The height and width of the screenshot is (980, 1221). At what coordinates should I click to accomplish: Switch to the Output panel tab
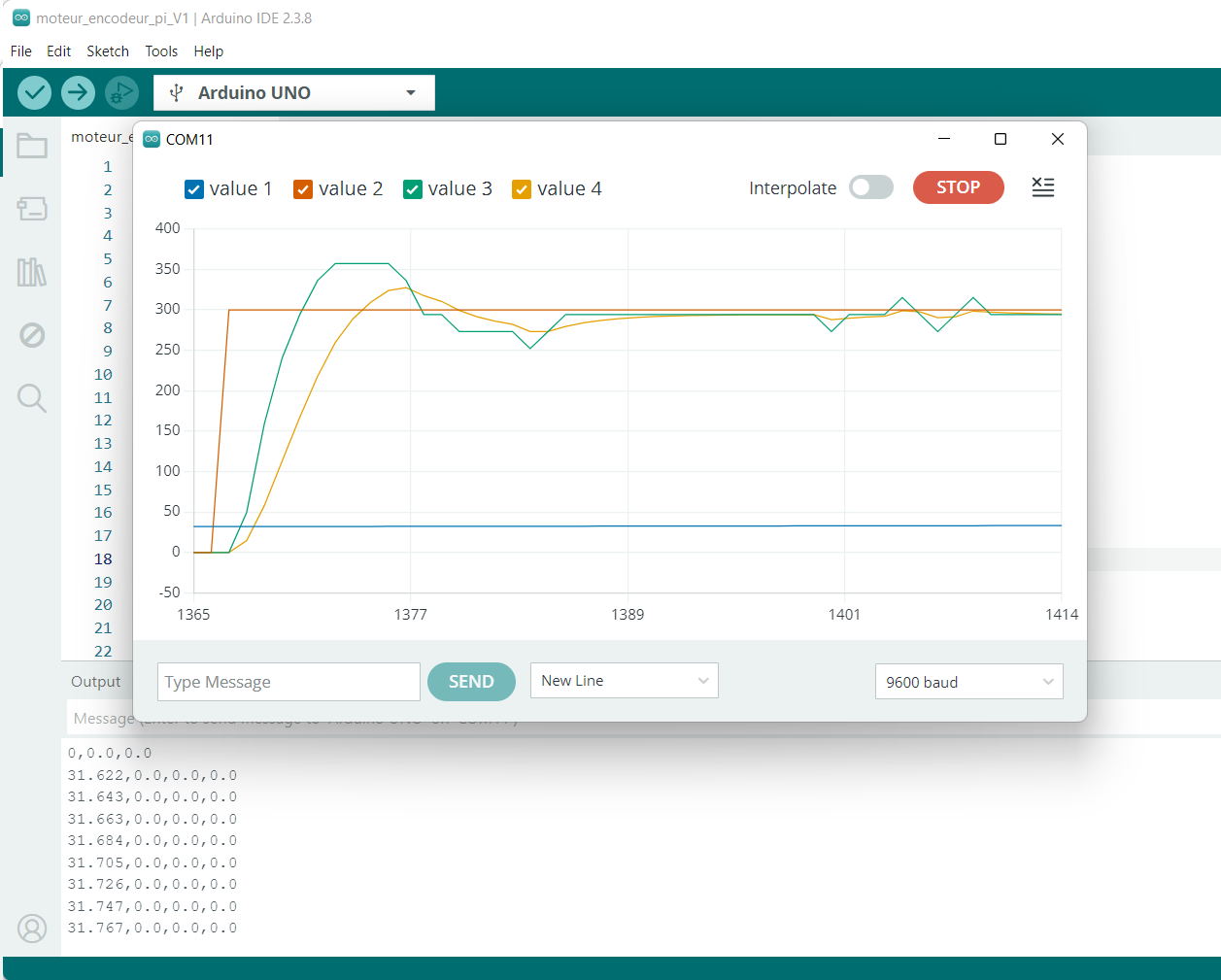point(96,682)
